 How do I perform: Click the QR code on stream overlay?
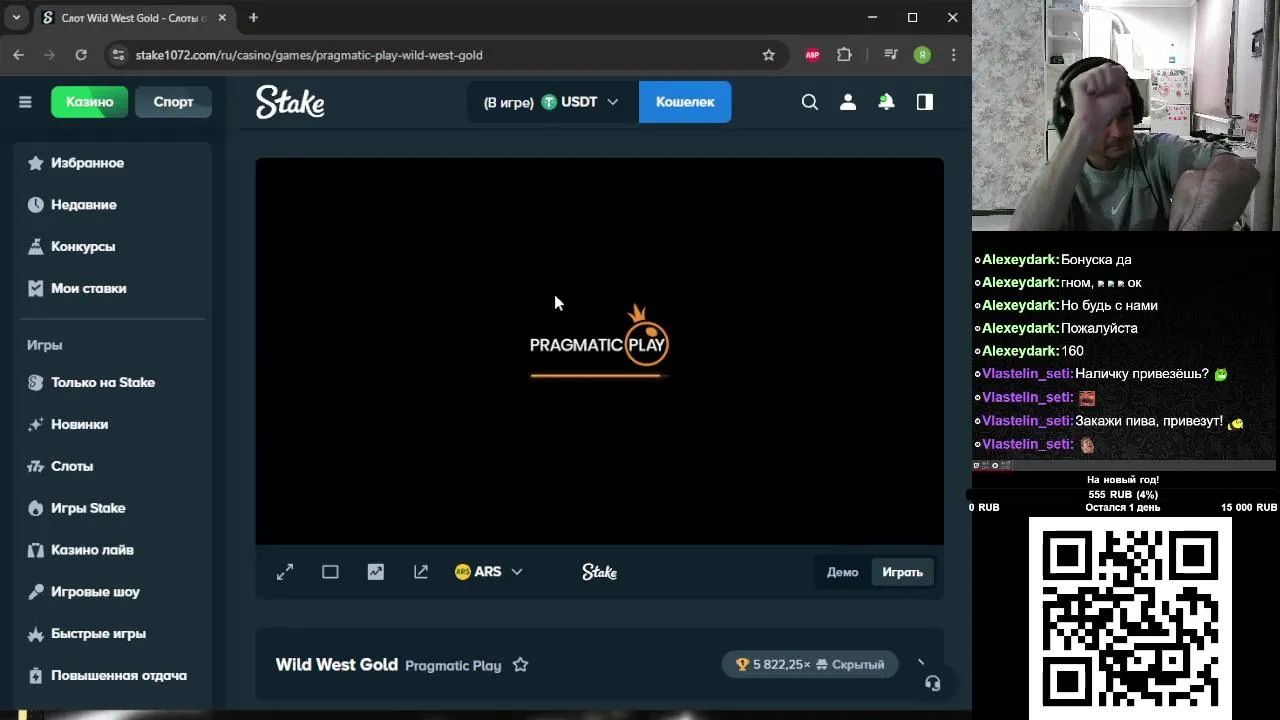tap(1130, 618)
